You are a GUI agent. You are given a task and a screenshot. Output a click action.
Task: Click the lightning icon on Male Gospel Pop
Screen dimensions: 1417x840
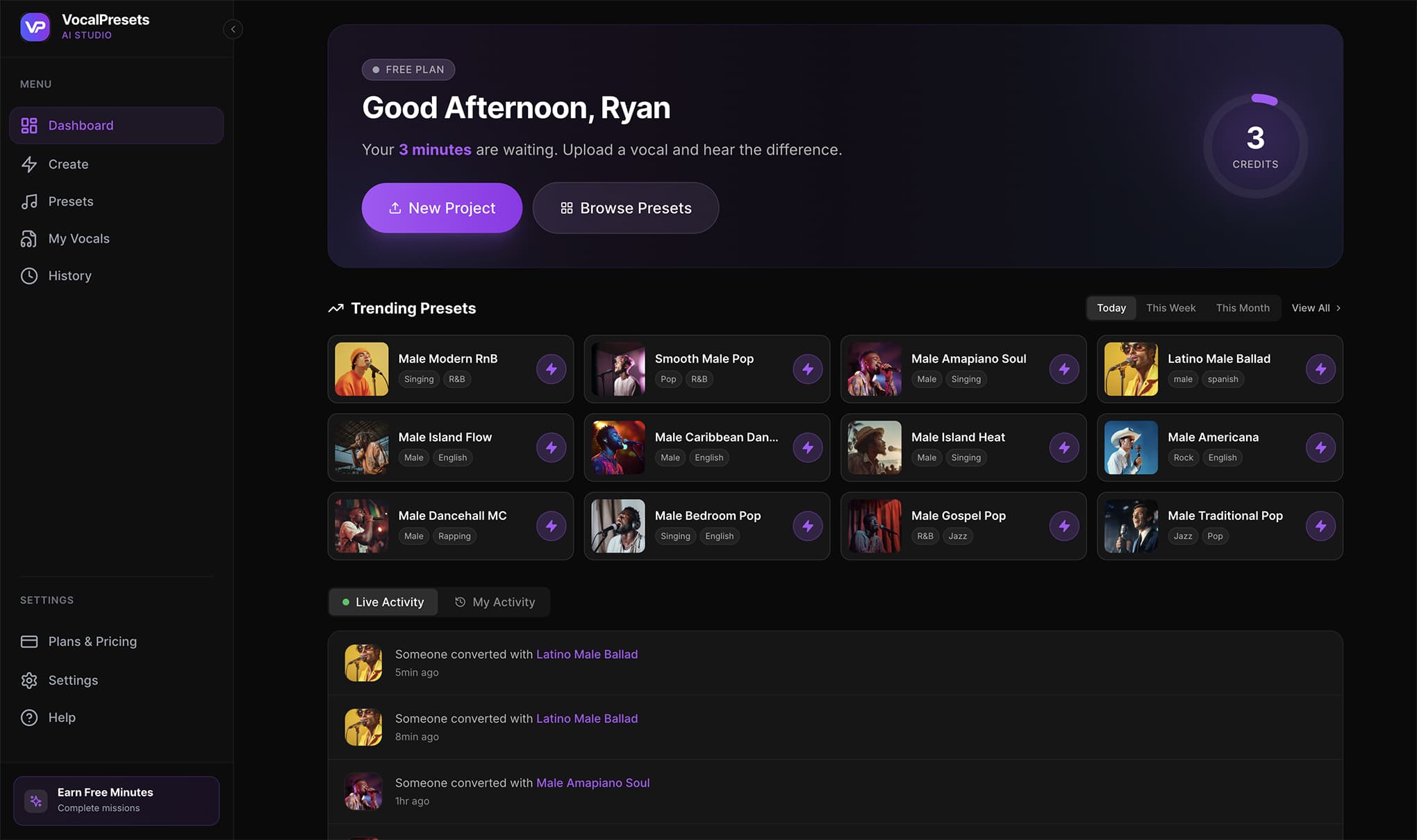point(1064,526)
